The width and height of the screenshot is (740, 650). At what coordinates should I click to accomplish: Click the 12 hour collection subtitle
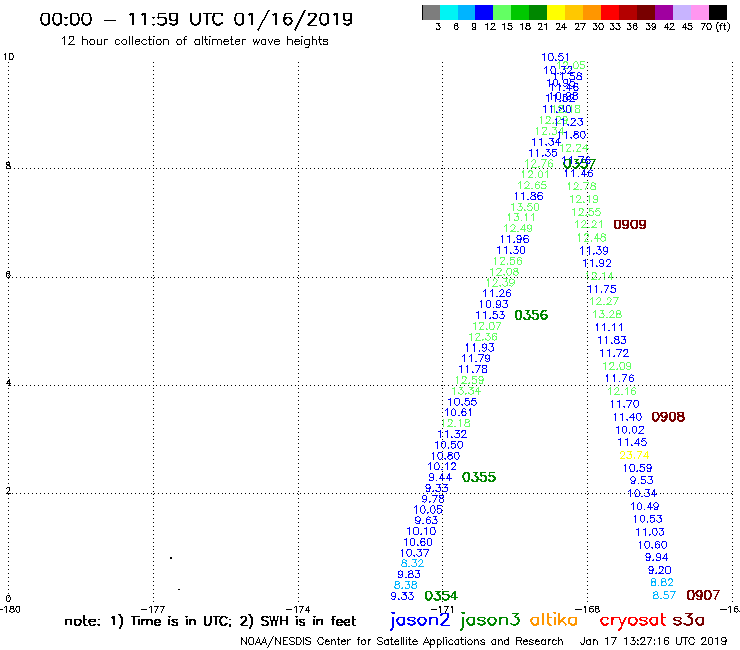pyautogui.click(x=194, y=41)
